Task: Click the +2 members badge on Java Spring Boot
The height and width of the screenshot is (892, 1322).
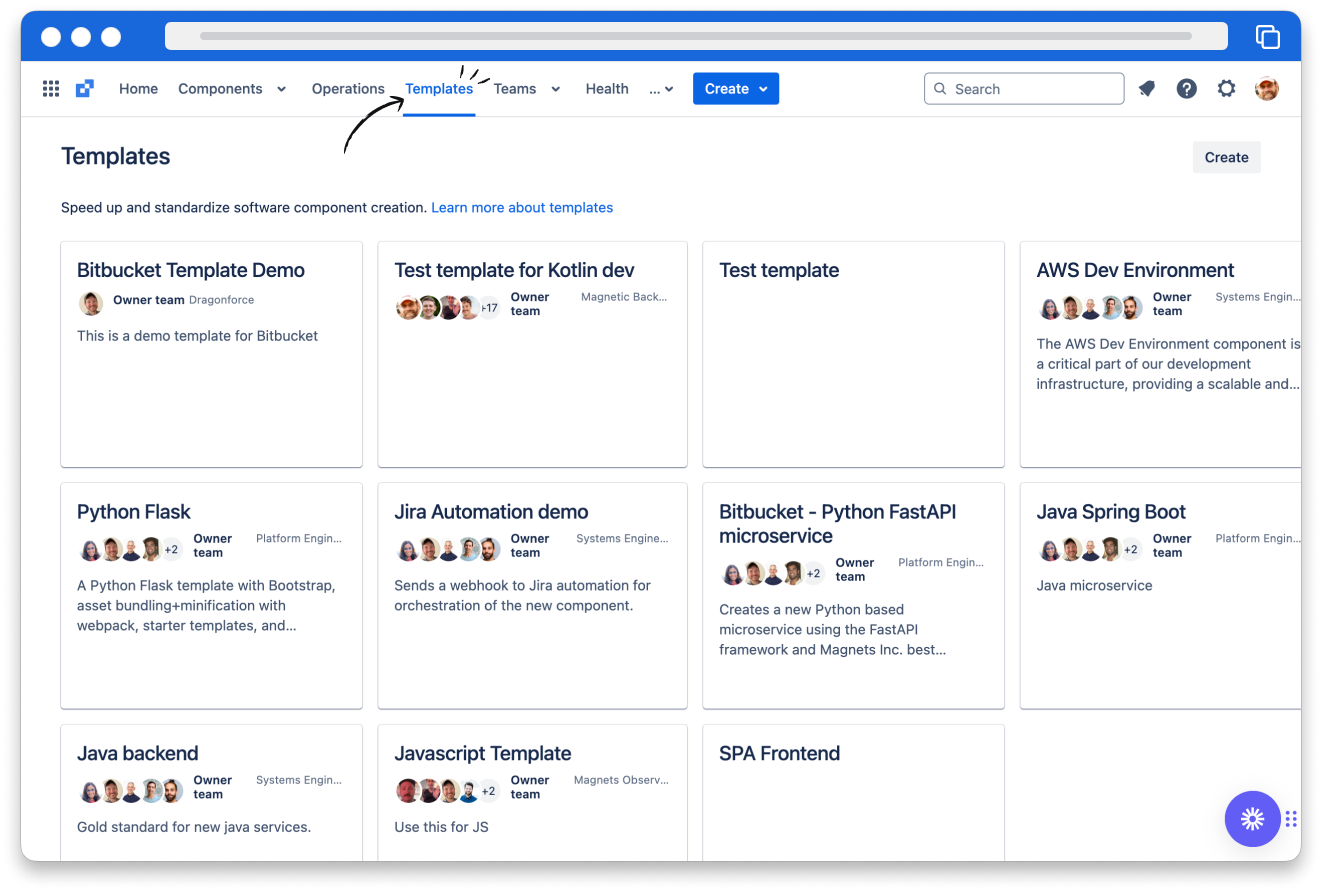Action: (1131, 549)
